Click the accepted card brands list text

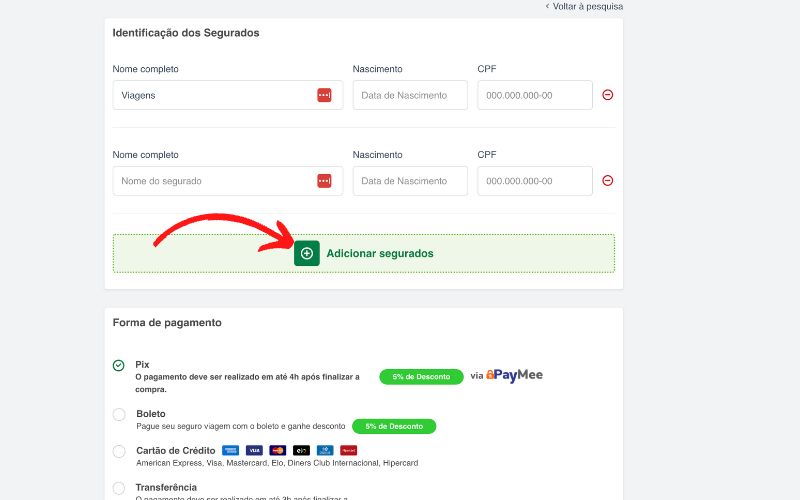coord(277,463)
